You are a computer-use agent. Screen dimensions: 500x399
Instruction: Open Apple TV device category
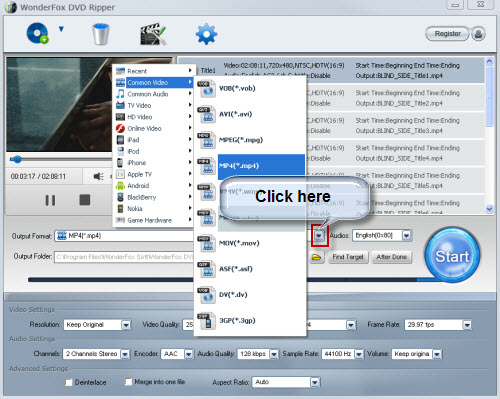[x=153, y=174]
